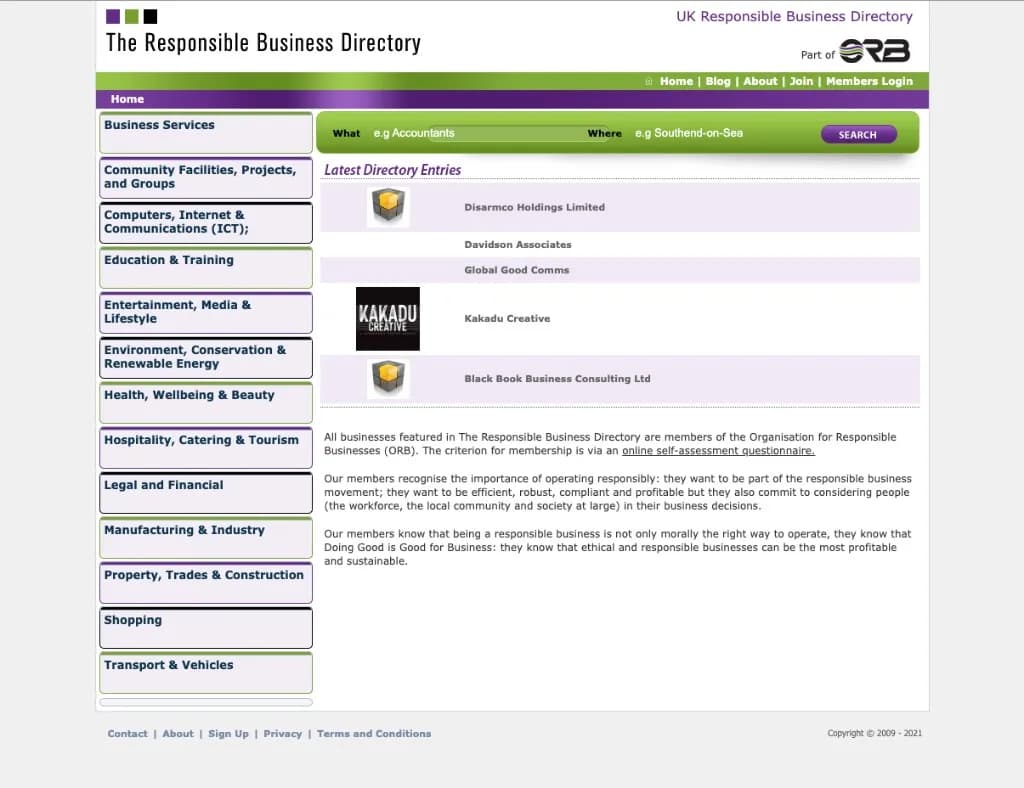
Task: Open Disarmco Holdings Limited cube logo
Action: [388, 207]
